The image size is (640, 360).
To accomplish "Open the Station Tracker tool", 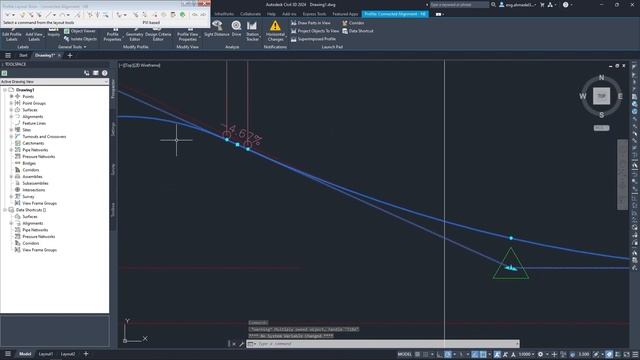I will 252,31.
